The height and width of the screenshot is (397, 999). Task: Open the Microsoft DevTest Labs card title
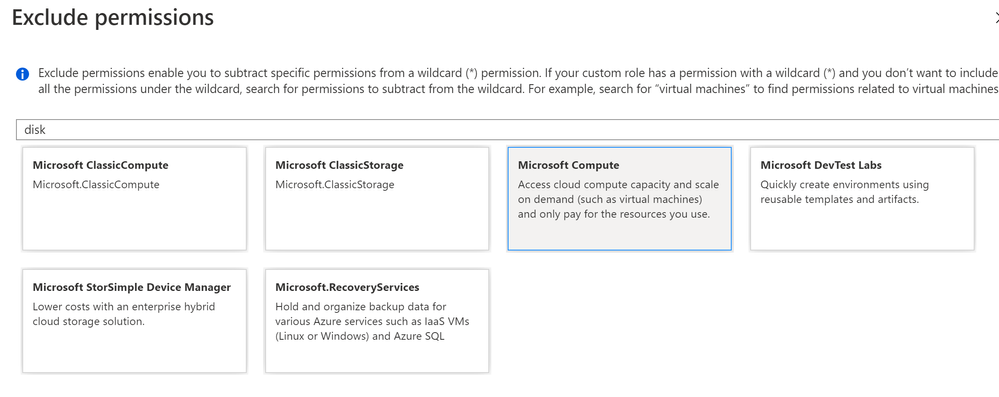click(821, 165)
